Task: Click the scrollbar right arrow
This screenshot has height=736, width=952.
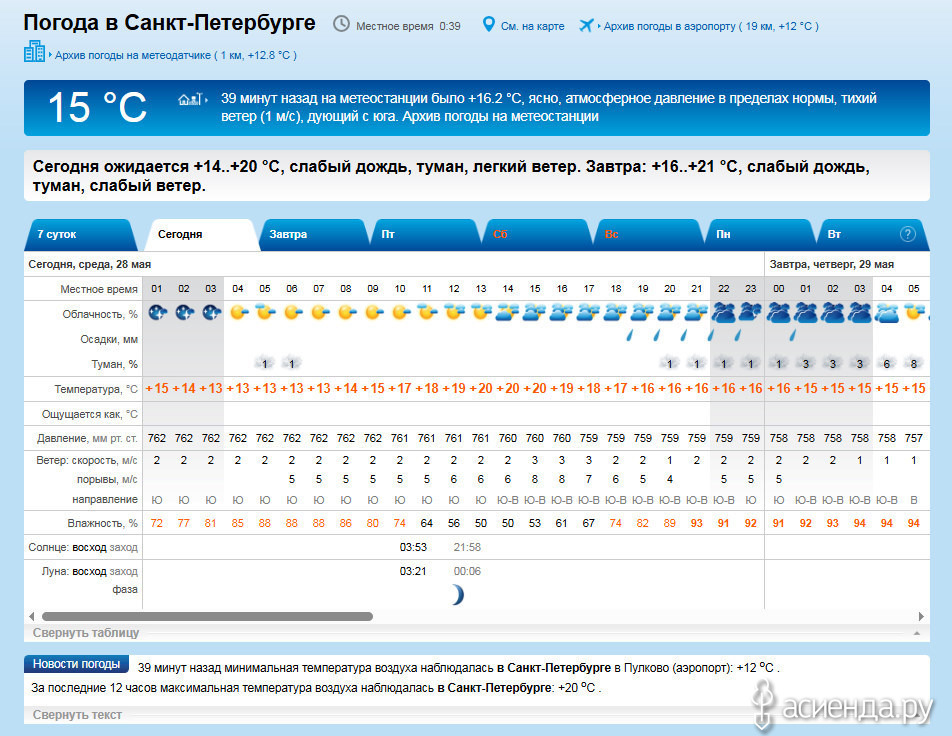Action: pyautogui.click(x=921, y=616)
